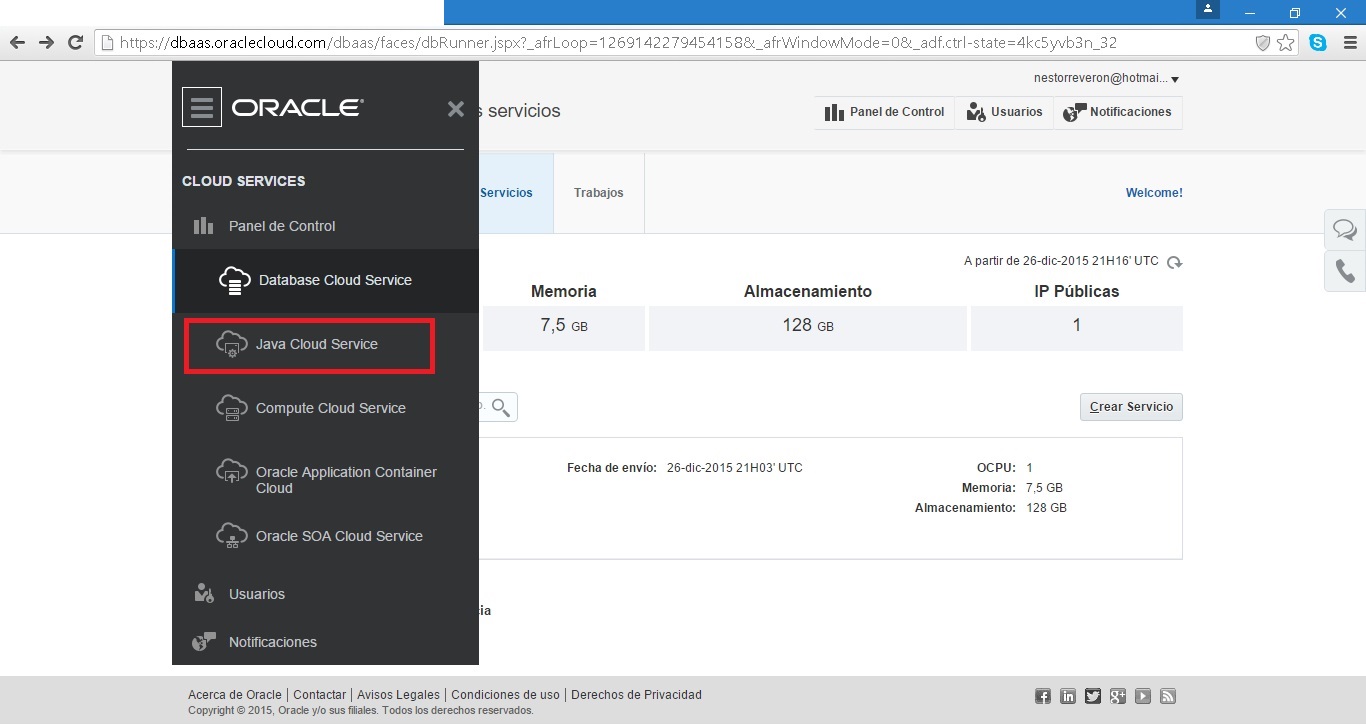
Task: Click the Crear Servicio button
Action: (x=1131, y=408)
